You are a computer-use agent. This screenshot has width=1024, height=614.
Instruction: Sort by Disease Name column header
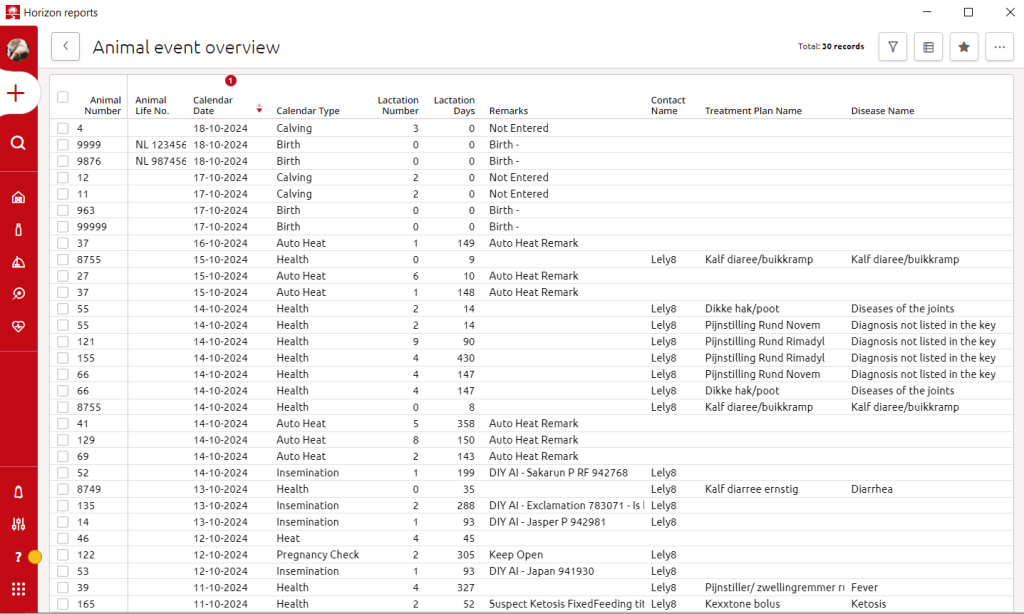click(x=882, y=111)
